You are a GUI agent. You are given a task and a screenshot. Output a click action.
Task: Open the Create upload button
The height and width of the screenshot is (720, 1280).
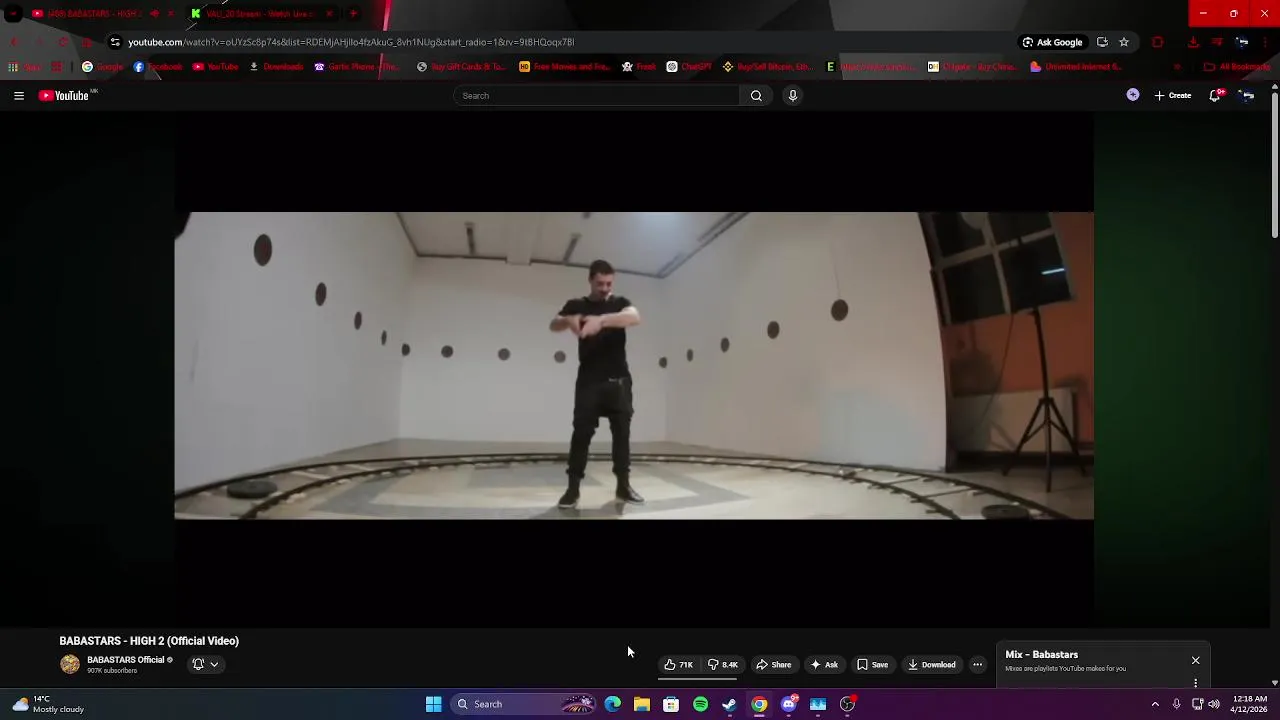tap(1173, 96)
